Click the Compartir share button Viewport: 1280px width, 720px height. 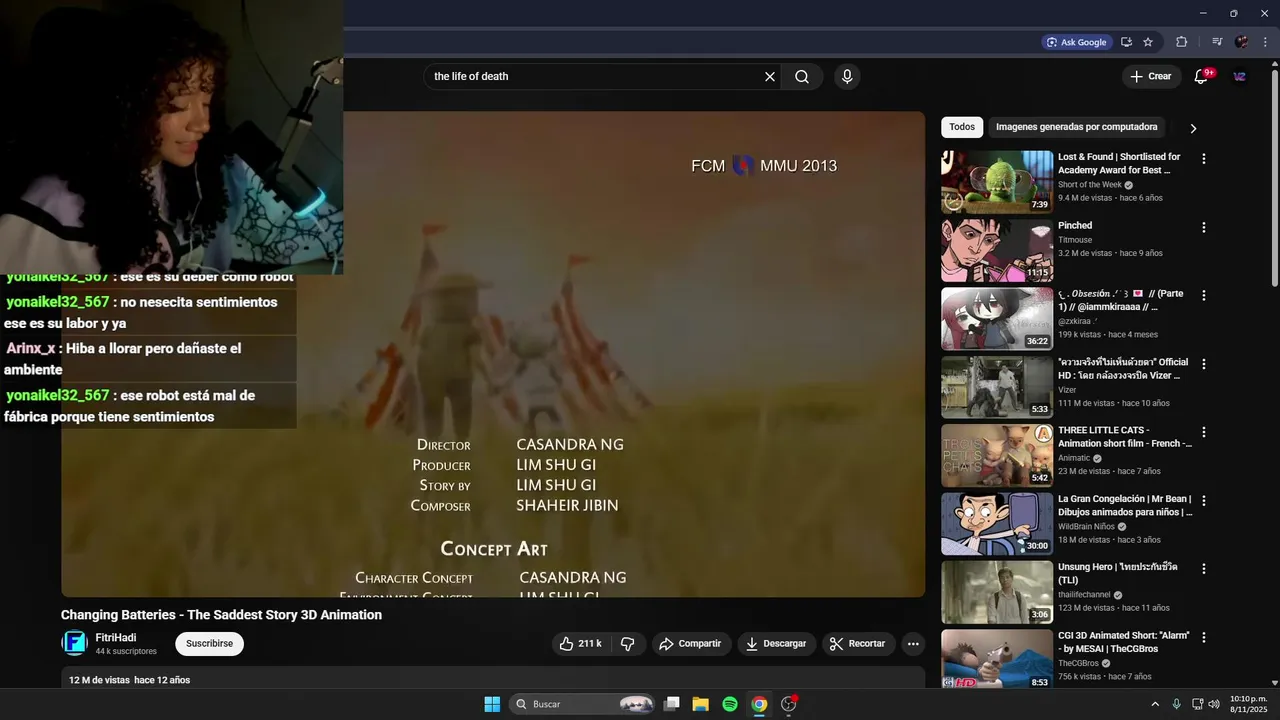[x=690, y=644]
